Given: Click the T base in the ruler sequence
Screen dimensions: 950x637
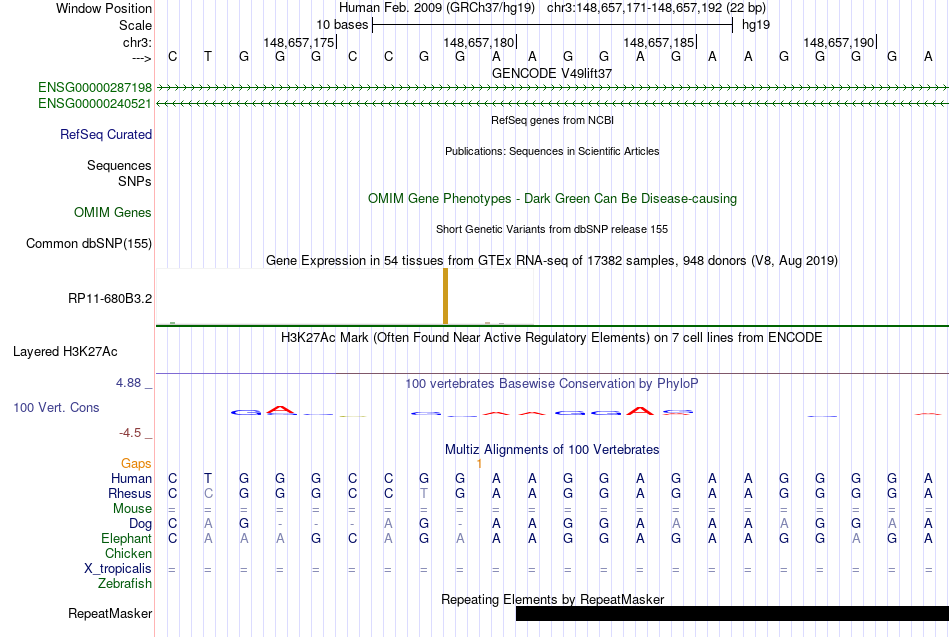Looking at the screenshot, I should [208, 57].
